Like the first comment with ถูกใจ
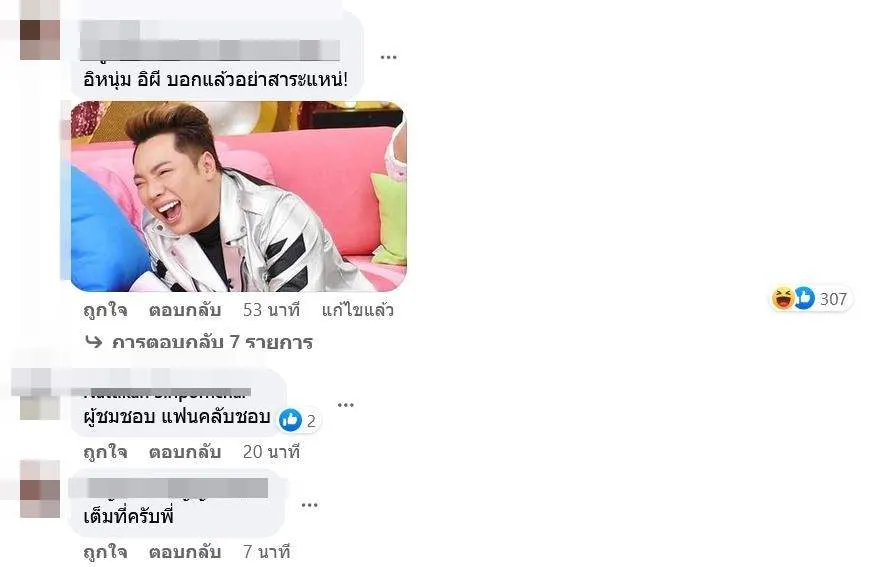The image size is (869, 567). point(105,310)
